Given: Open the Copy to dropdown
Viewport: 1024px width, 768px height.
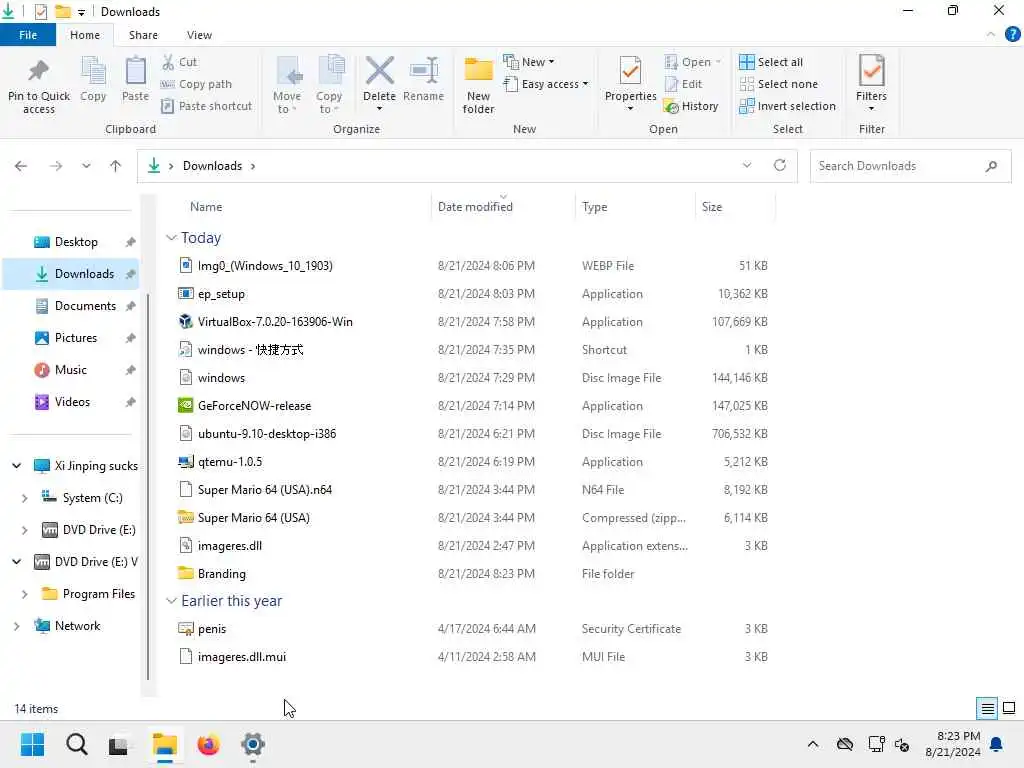Looking at the screenshot, I should point(329,85).
